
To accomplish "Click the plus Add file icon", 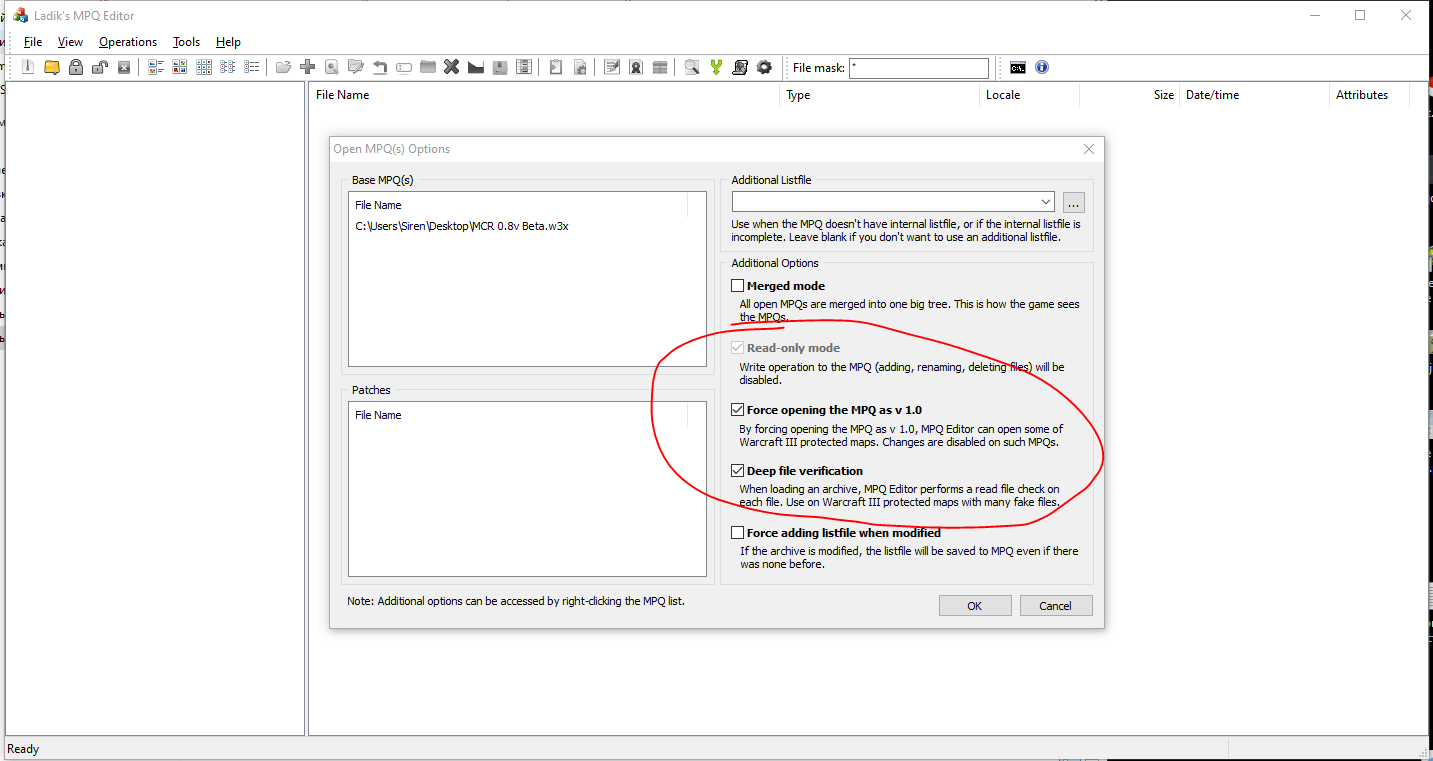I will point(308,67).
